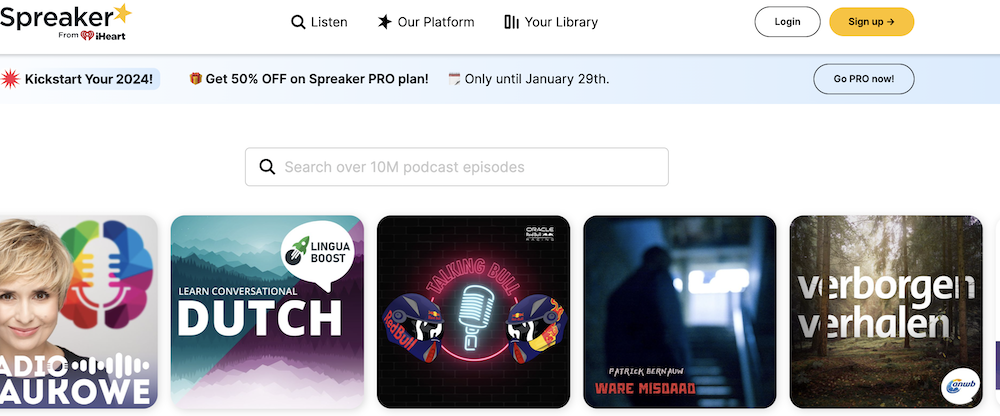This screenshot has height=416, width=1000.
Task: Click the yellow Sign up button
Action: click(871, 22)
